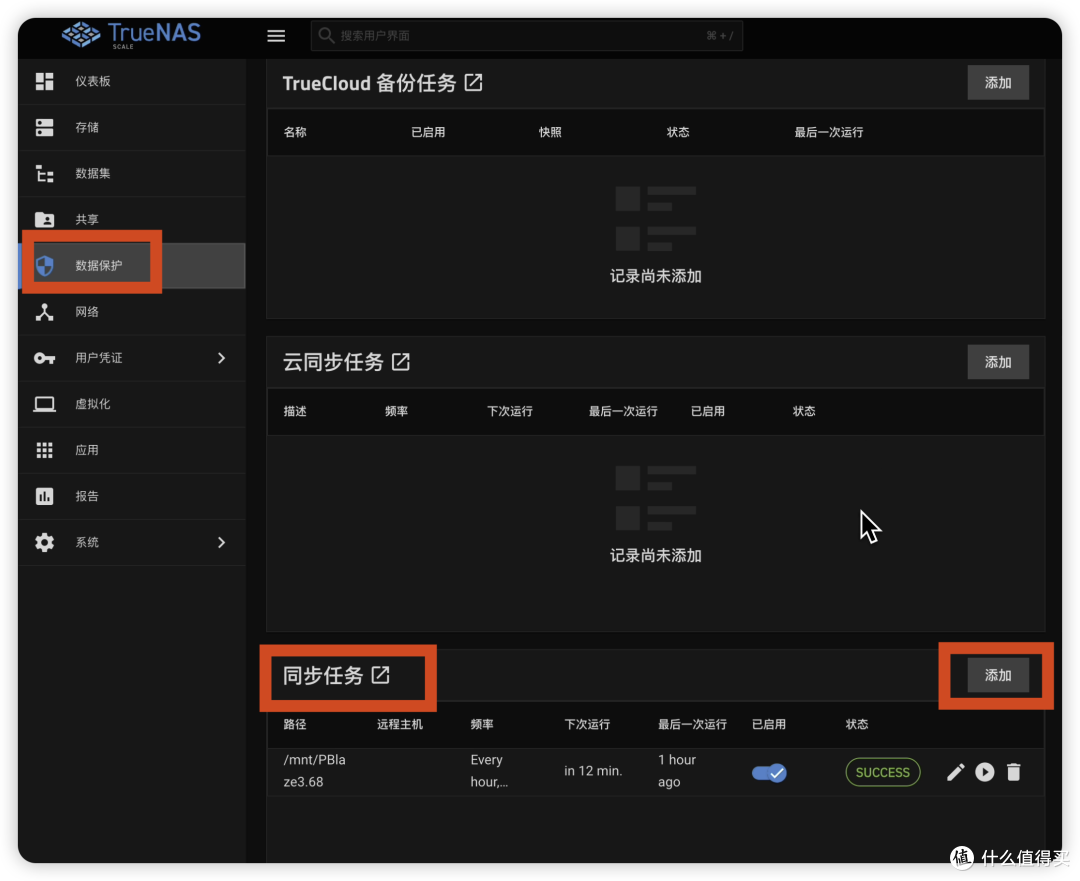Delete the sync task trash icon
1080x881 pixels.
1014,772
